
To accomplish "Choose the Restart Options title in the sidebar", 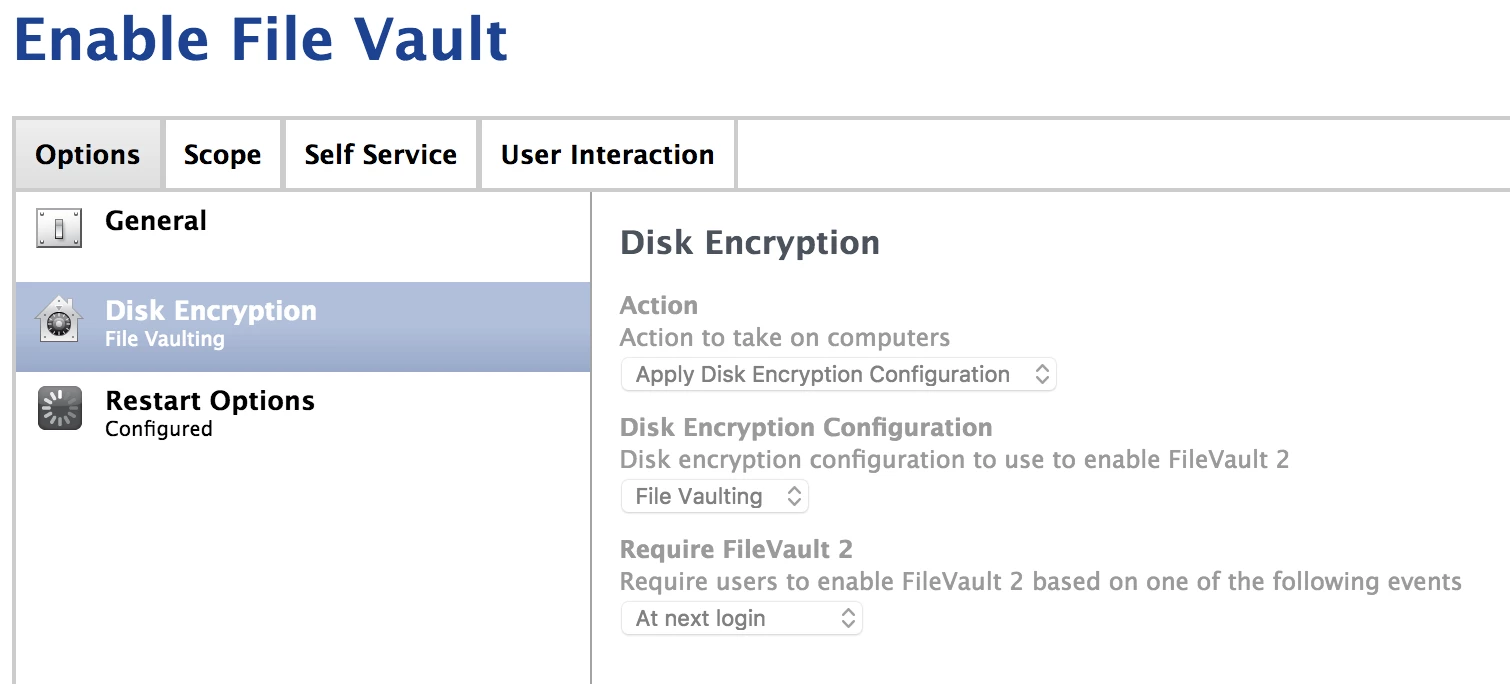I will pos(210,401).
